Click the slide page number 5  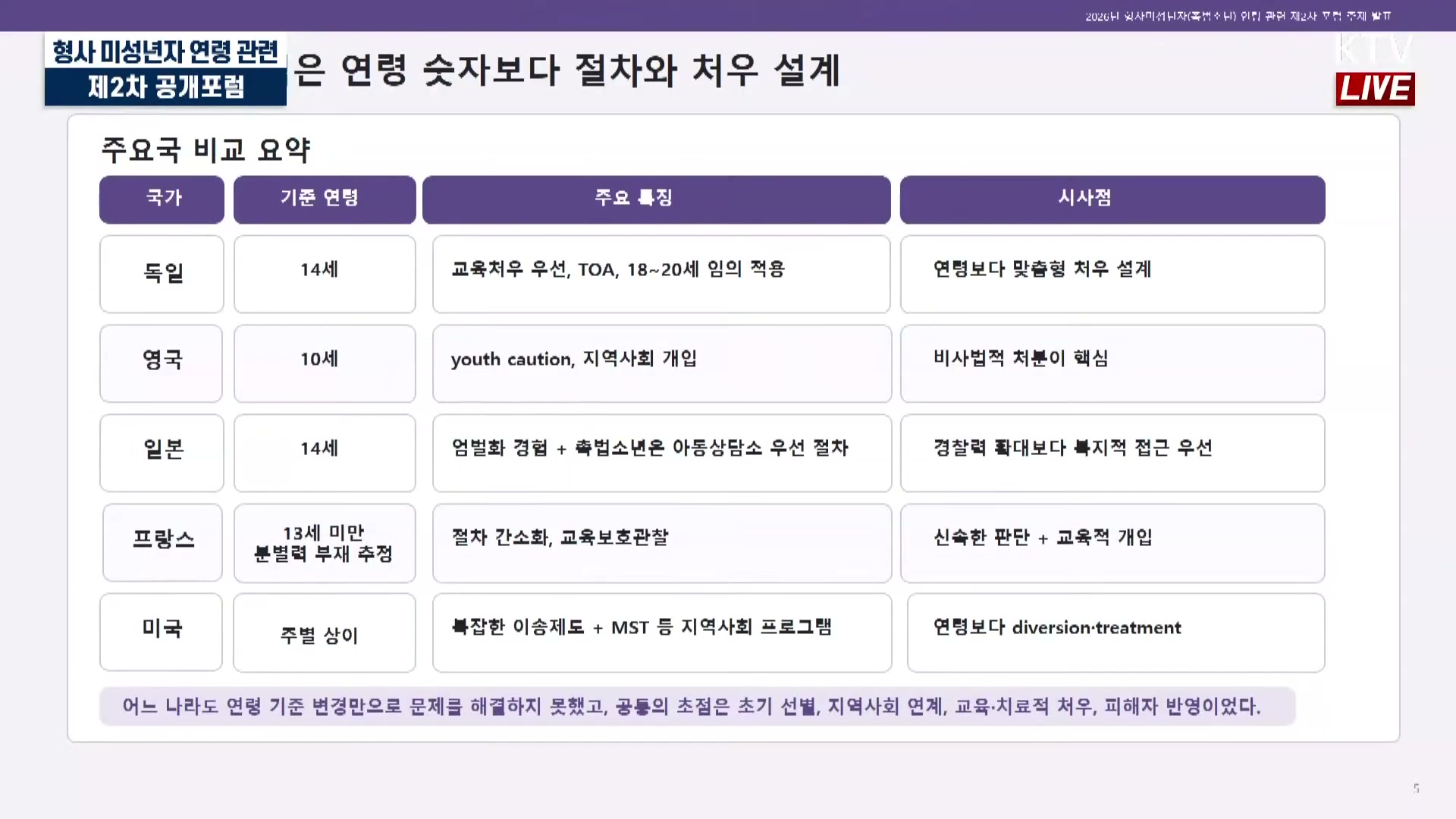[1416, 788]
